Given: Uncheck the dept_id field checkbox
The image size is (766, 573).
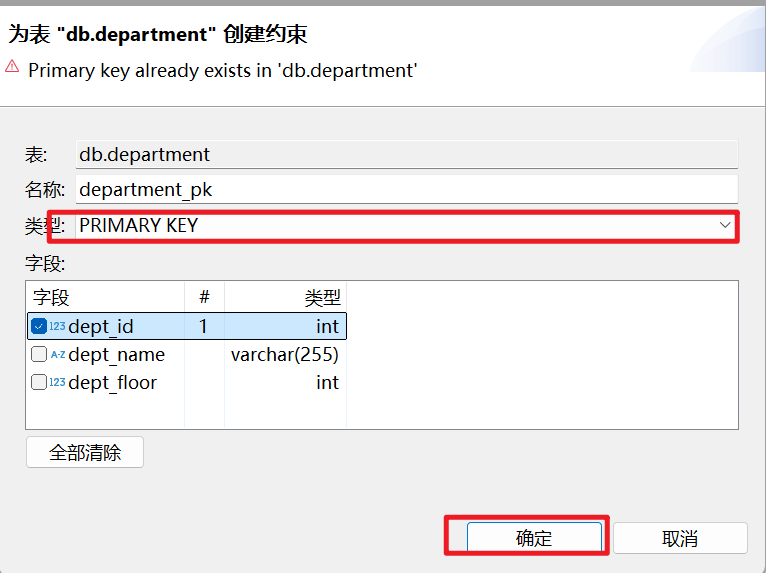Looking at the screenshot, I should click(38, 326).
